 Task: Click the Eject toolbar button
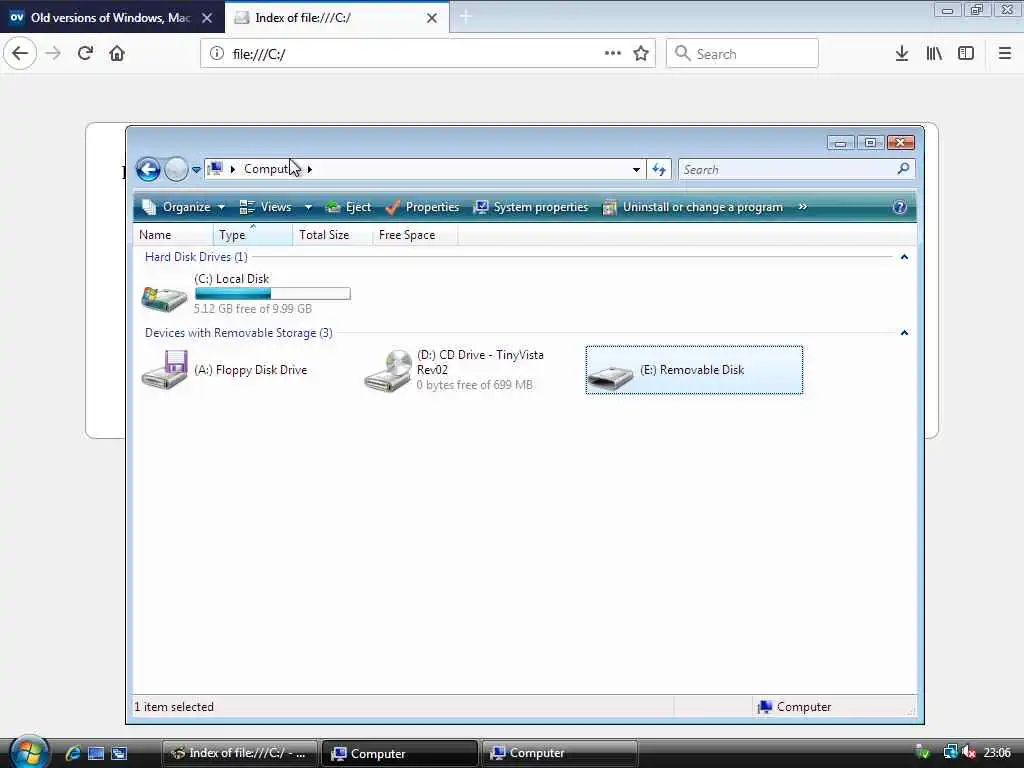pos(349,207)
